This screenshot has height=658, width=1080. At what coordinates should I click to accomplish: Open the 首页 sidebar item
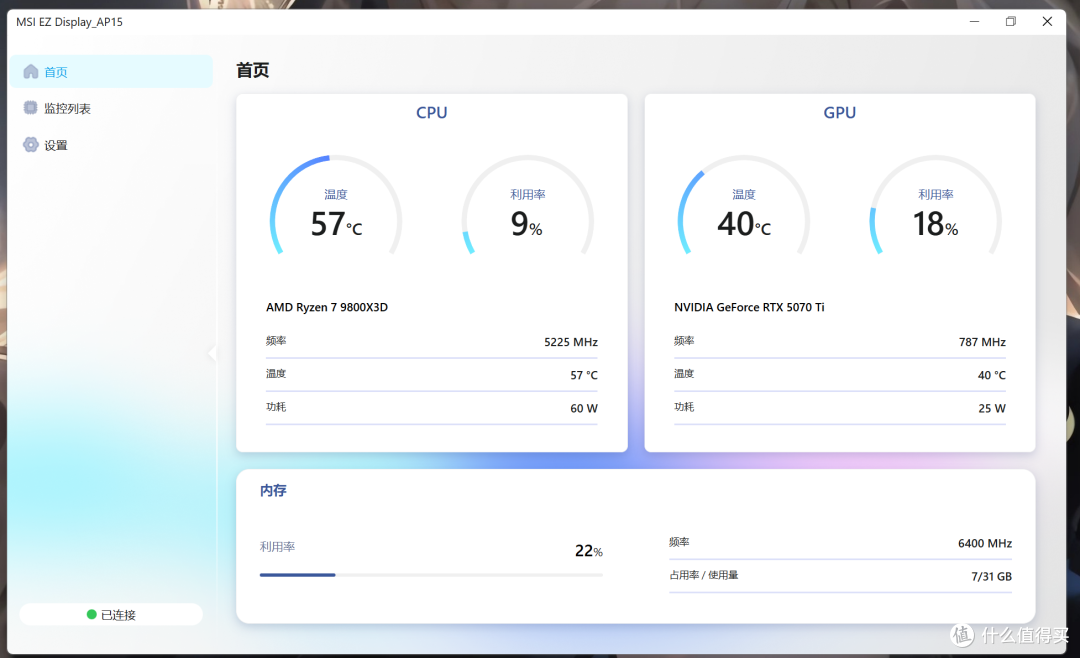(x=111, y=72)
